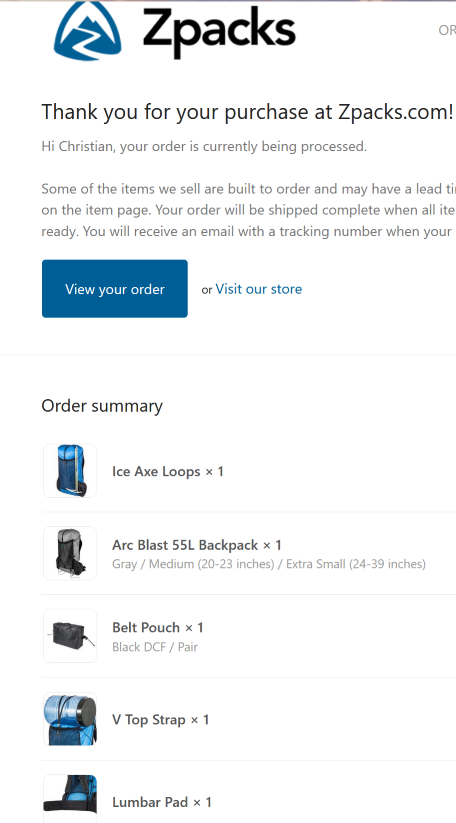Open the V Top Strap product thumbnail

(x=70, y=719)
